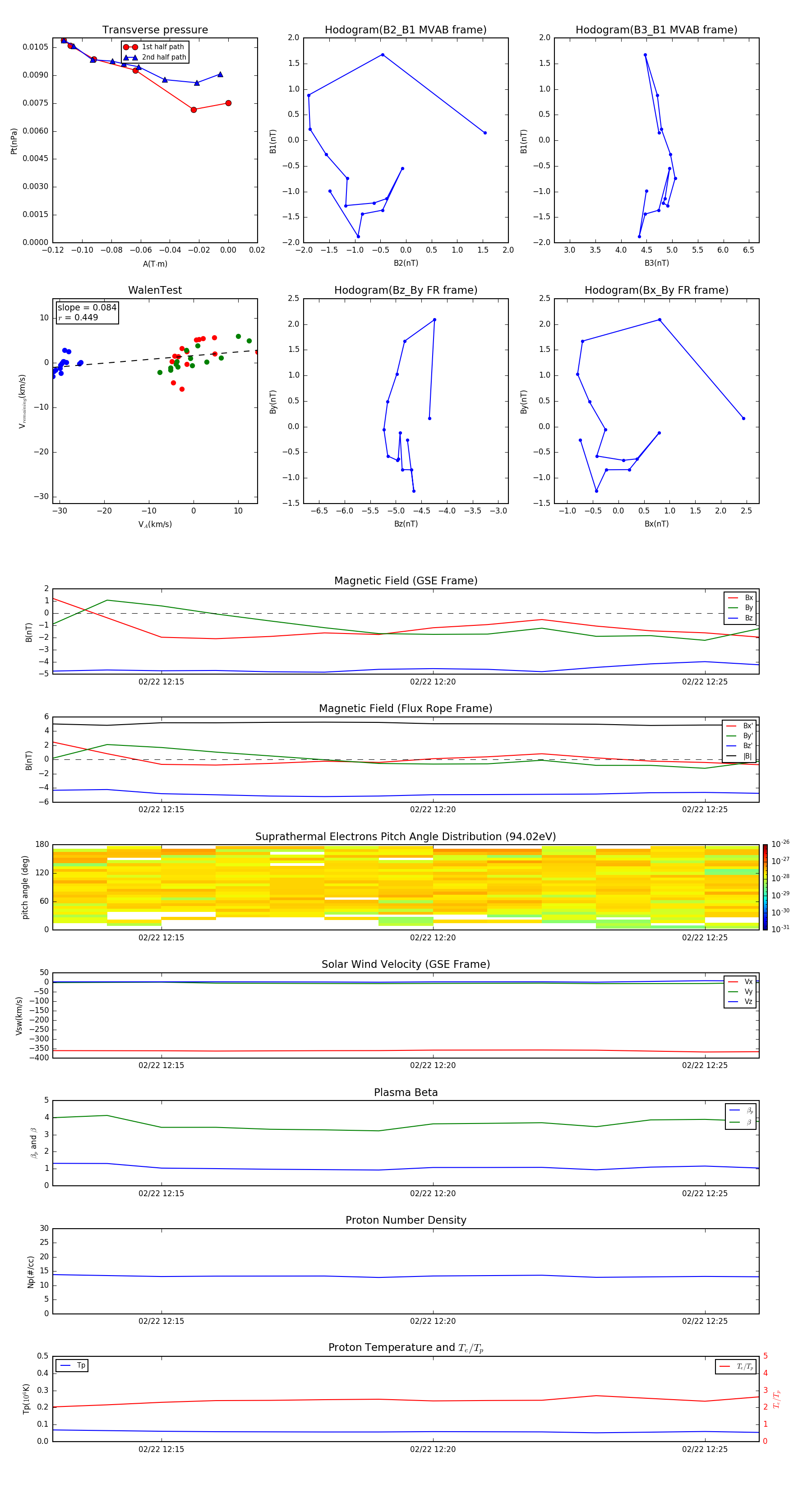Click the "Np(#/cc)" y-axis label
This screenshot has width=812, height=1489.
31,1272
